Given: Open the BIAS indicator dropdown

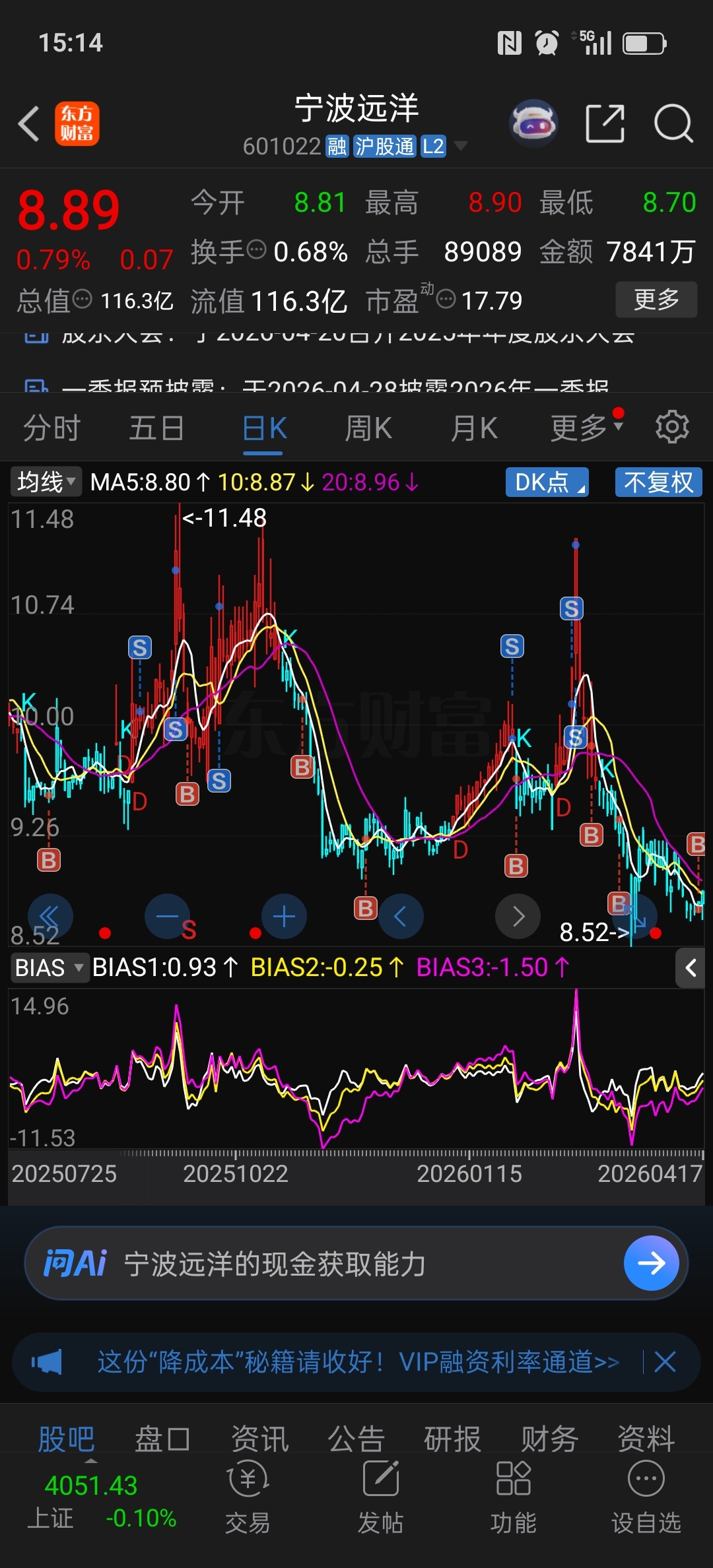Looking at the screenshot, I should click(49, 968).
